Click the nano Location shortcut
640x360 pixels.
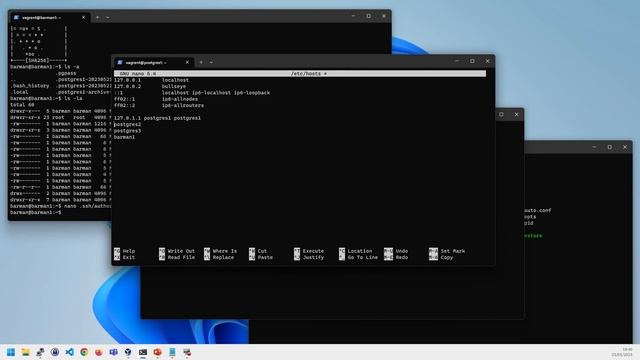[x=360, y=251]
